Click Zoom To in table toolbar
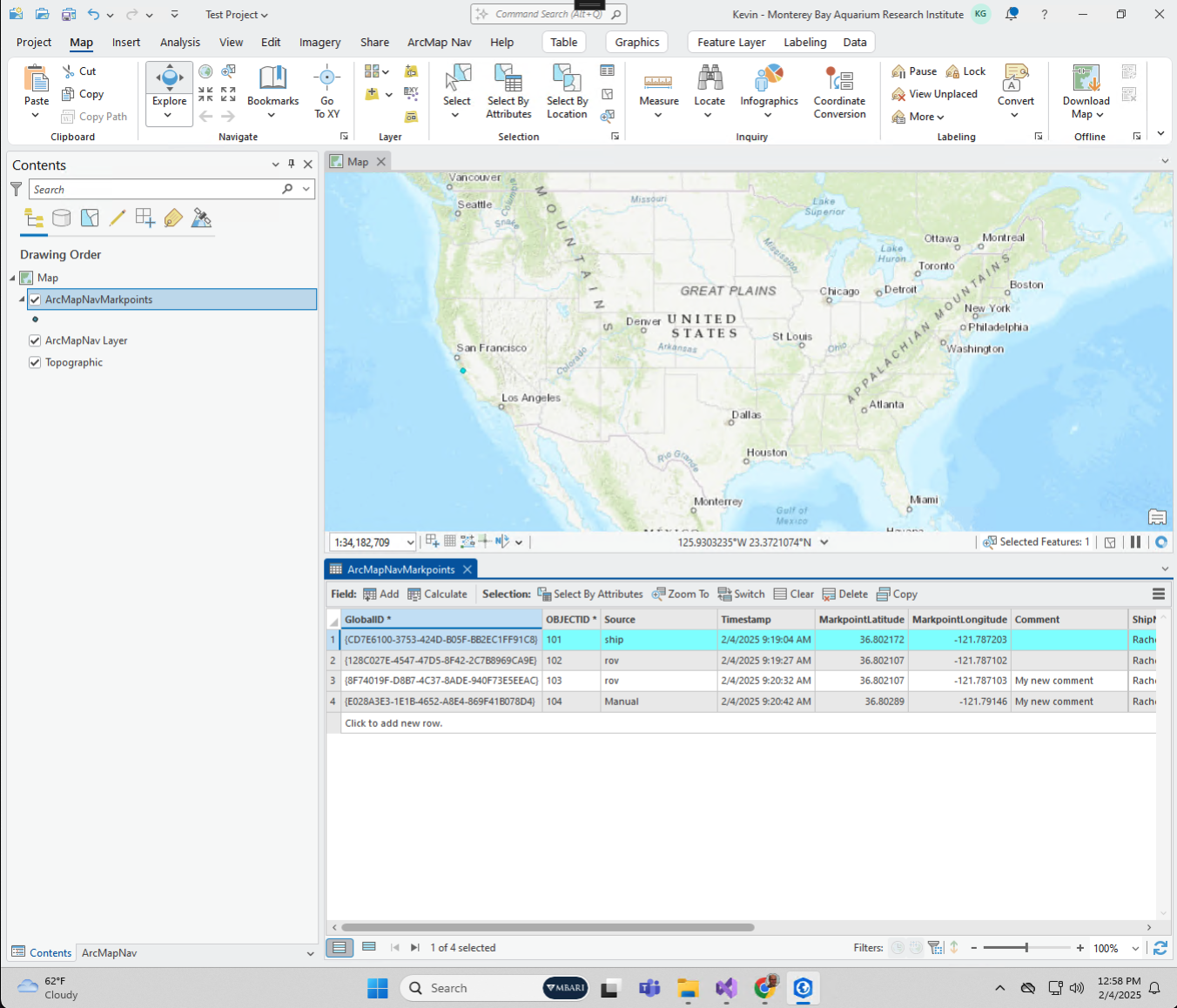1177x1008 pixels. point(680,594)
